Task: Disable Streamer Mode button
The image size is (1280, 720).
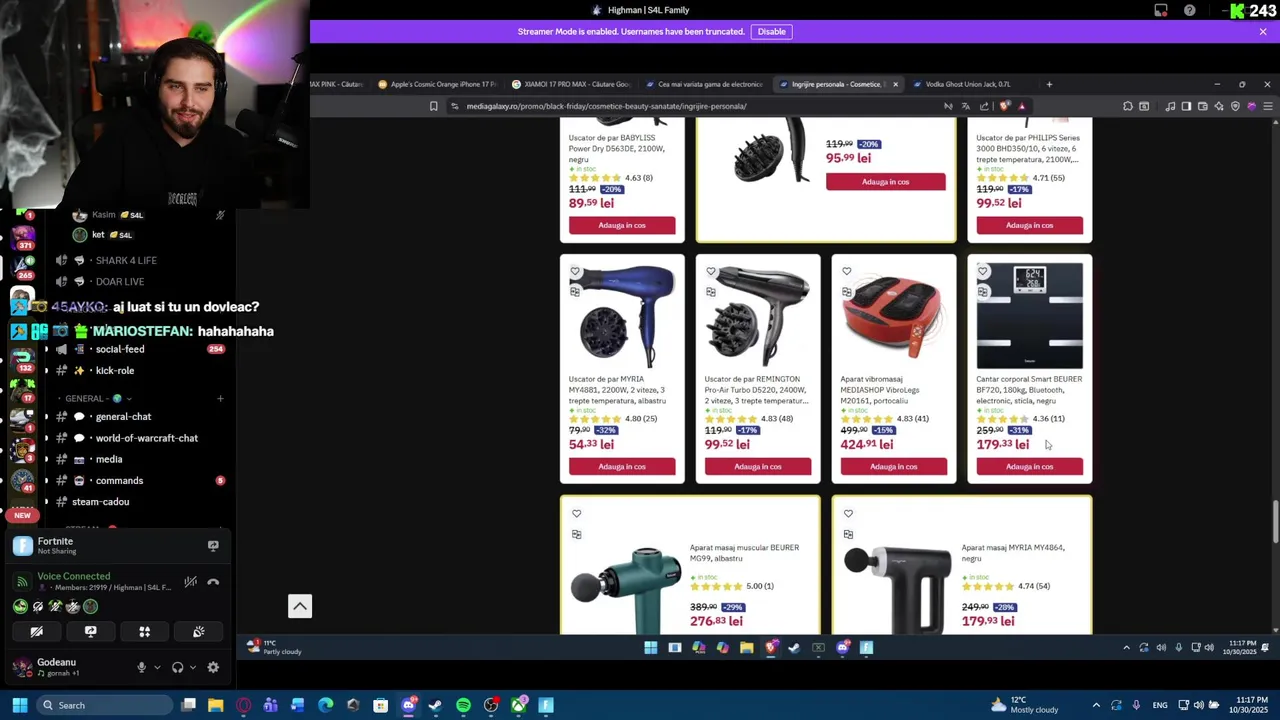Action: (x=771, y=31)
